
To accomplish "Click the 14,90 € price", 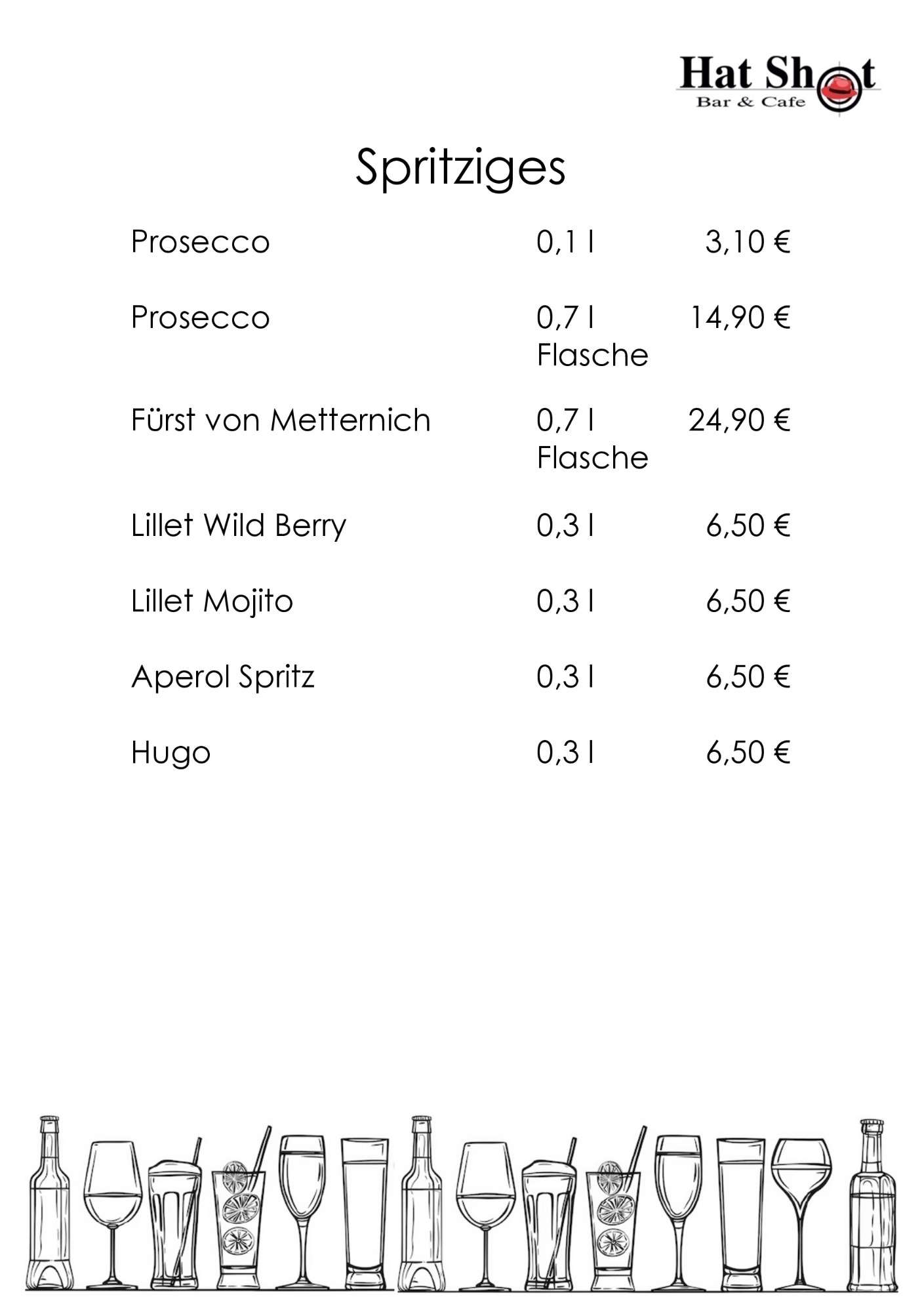I will [739, 318].
